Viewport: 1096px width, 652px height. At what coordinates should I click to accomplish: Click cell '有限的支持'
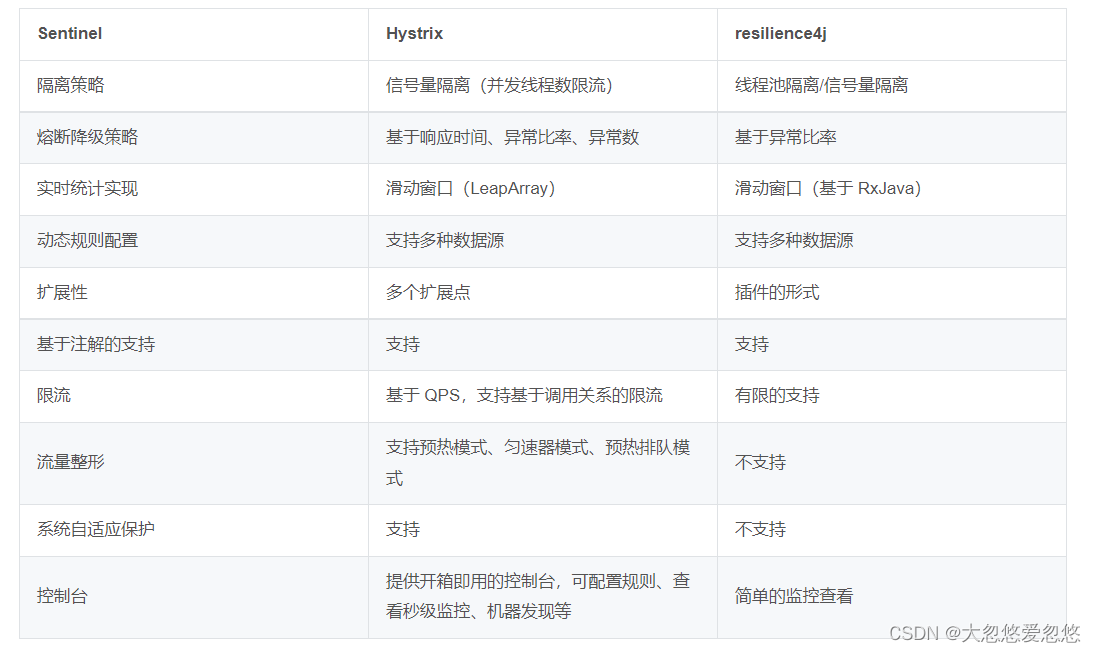777,396
